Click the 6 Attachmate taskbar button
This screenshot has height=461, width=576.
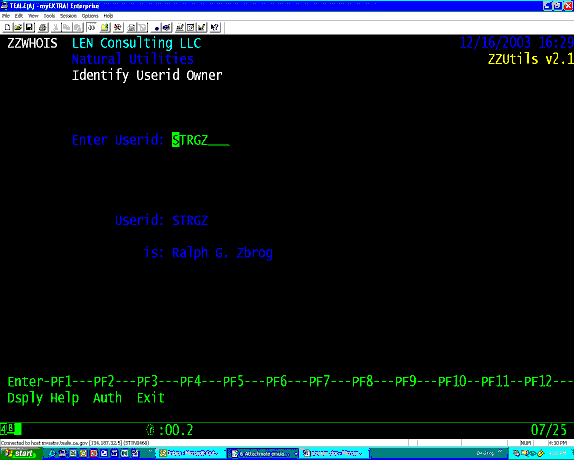coord(263,454)
